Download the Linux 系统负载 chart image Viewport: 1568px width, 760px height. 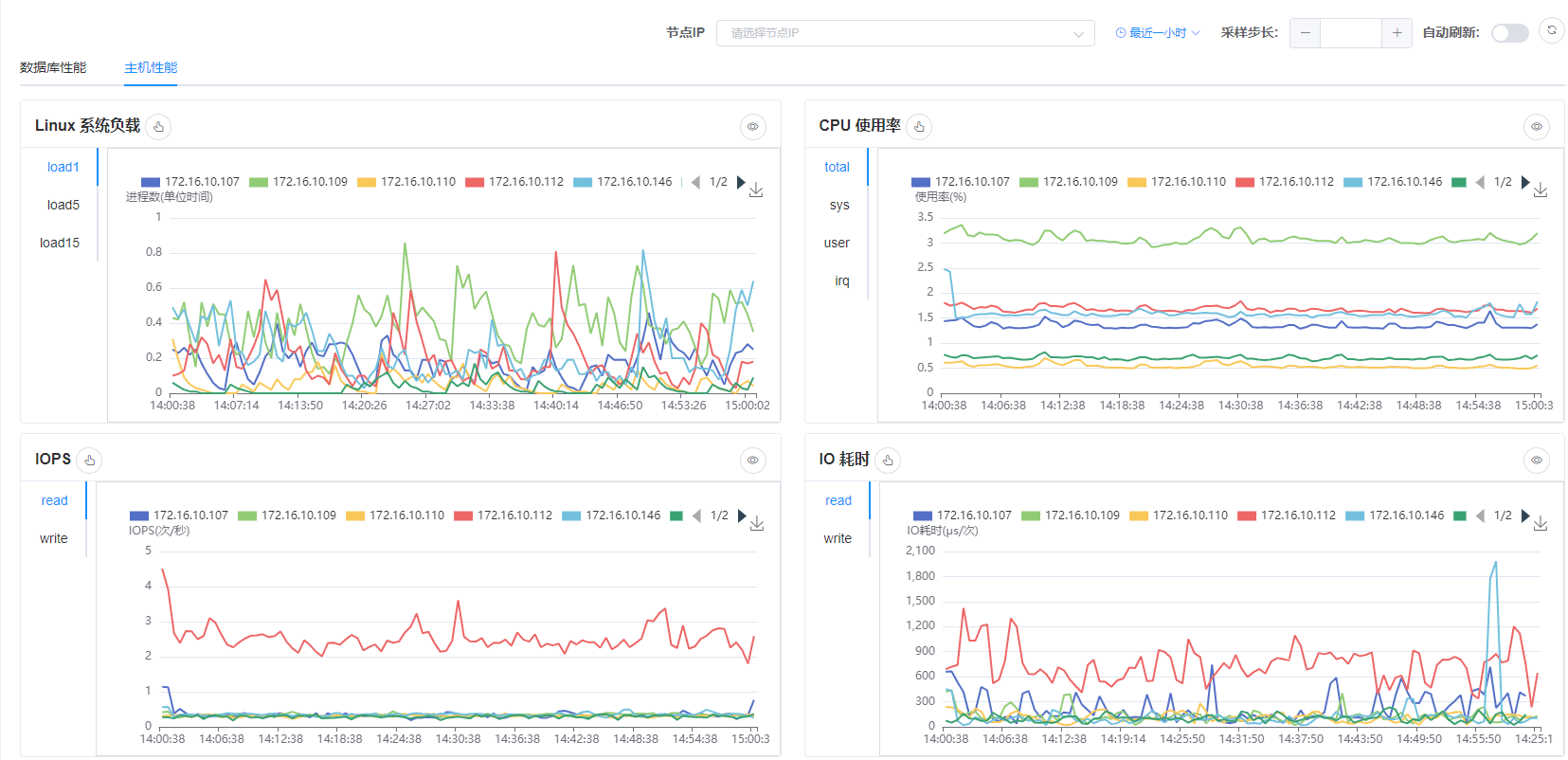[x=756, y=190]
